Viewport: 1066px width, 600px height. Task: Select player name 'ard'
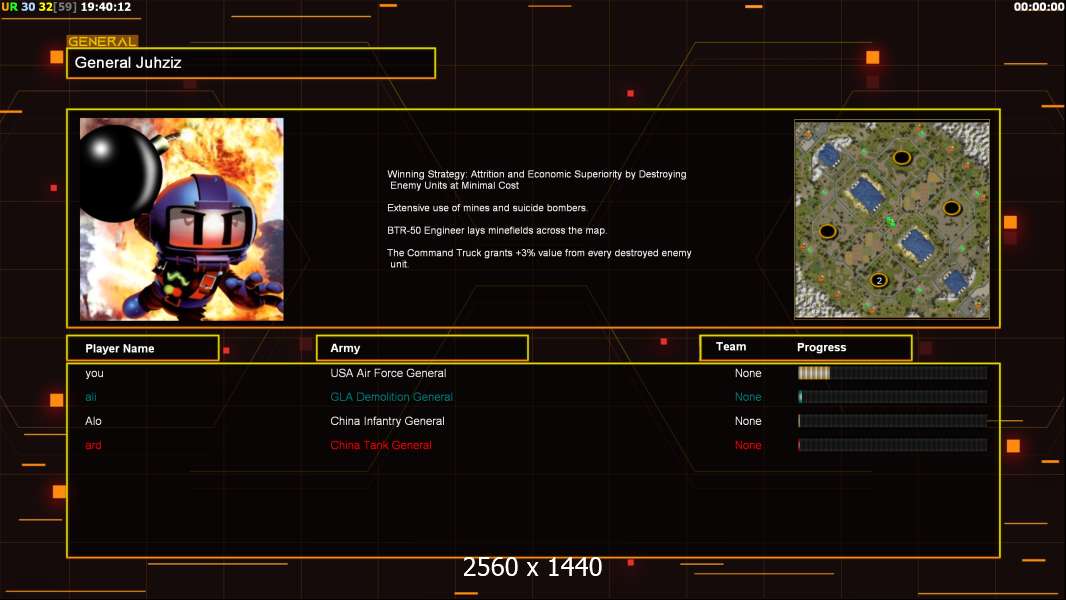[x=93, y=445]
